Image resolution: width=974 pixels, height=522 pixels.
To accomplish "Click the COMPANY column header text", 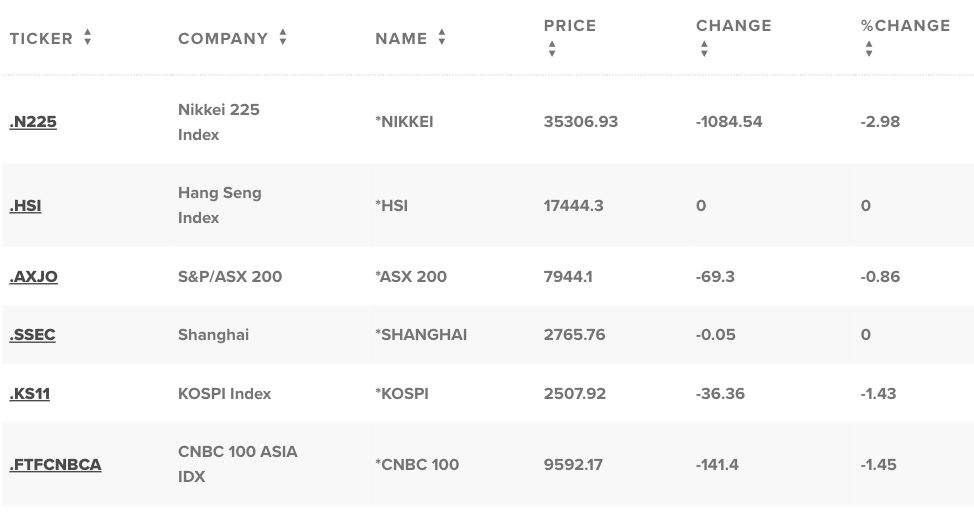I will coord(223,39).
